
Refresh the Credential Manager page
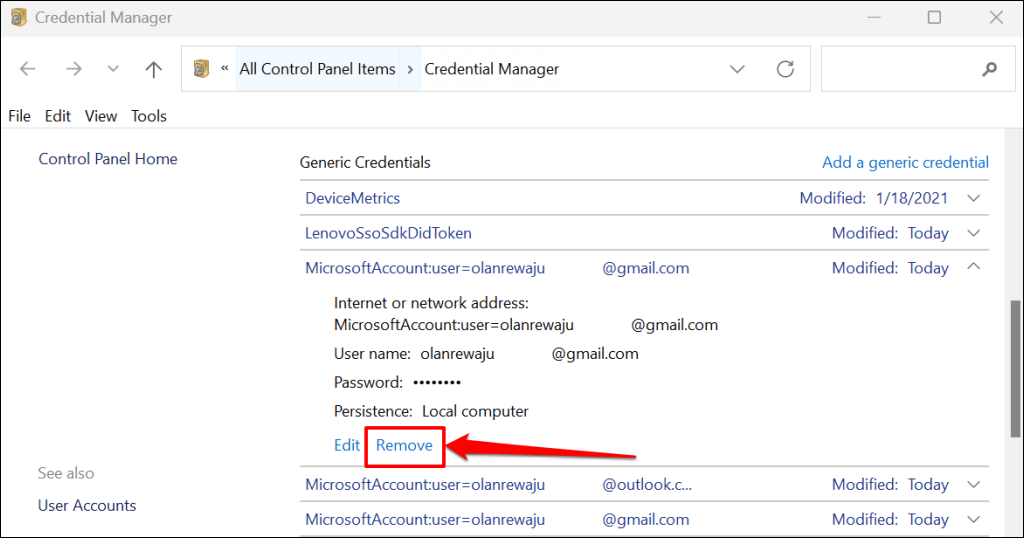786,70
